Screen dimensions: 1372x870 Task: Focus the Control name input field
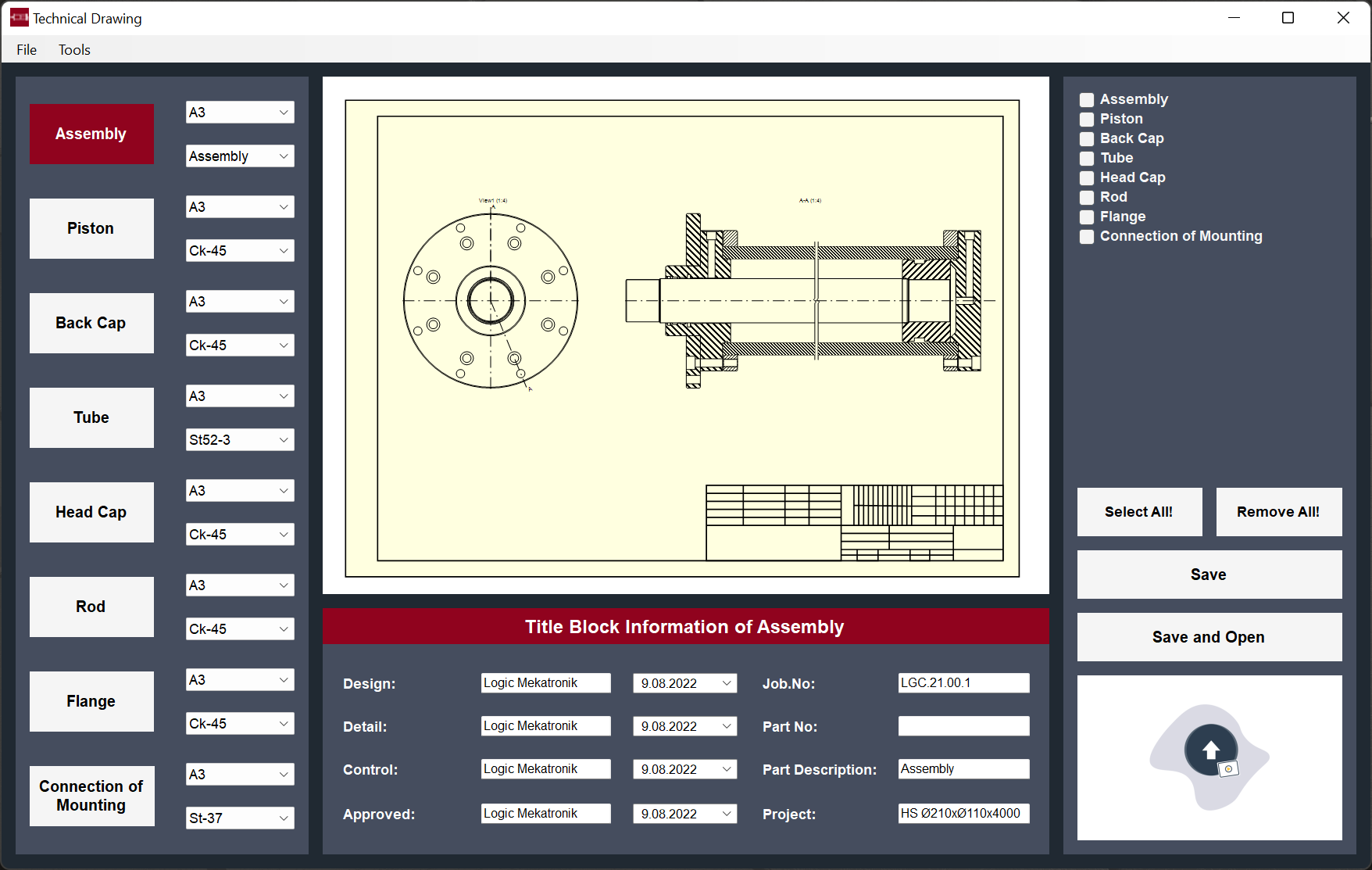[x=545, y=769]
